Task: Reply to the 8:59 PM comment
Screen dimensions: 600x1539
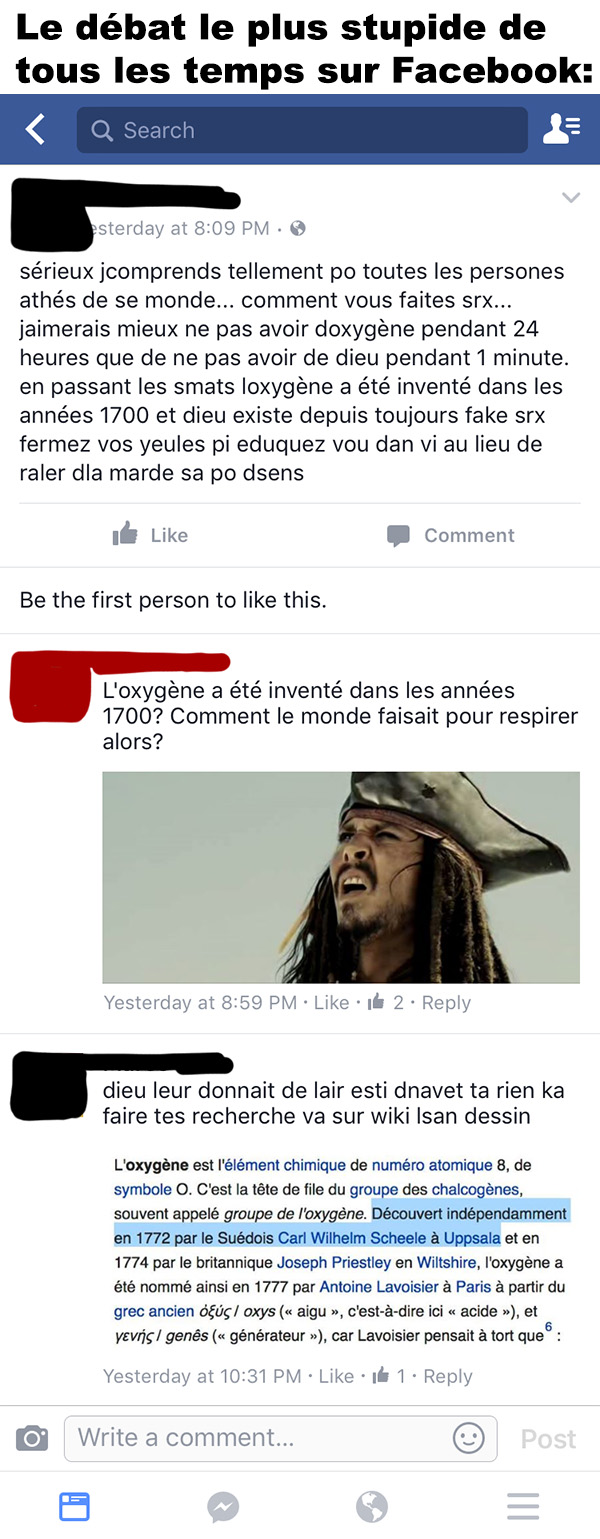Action: [x=446, y=1002]
